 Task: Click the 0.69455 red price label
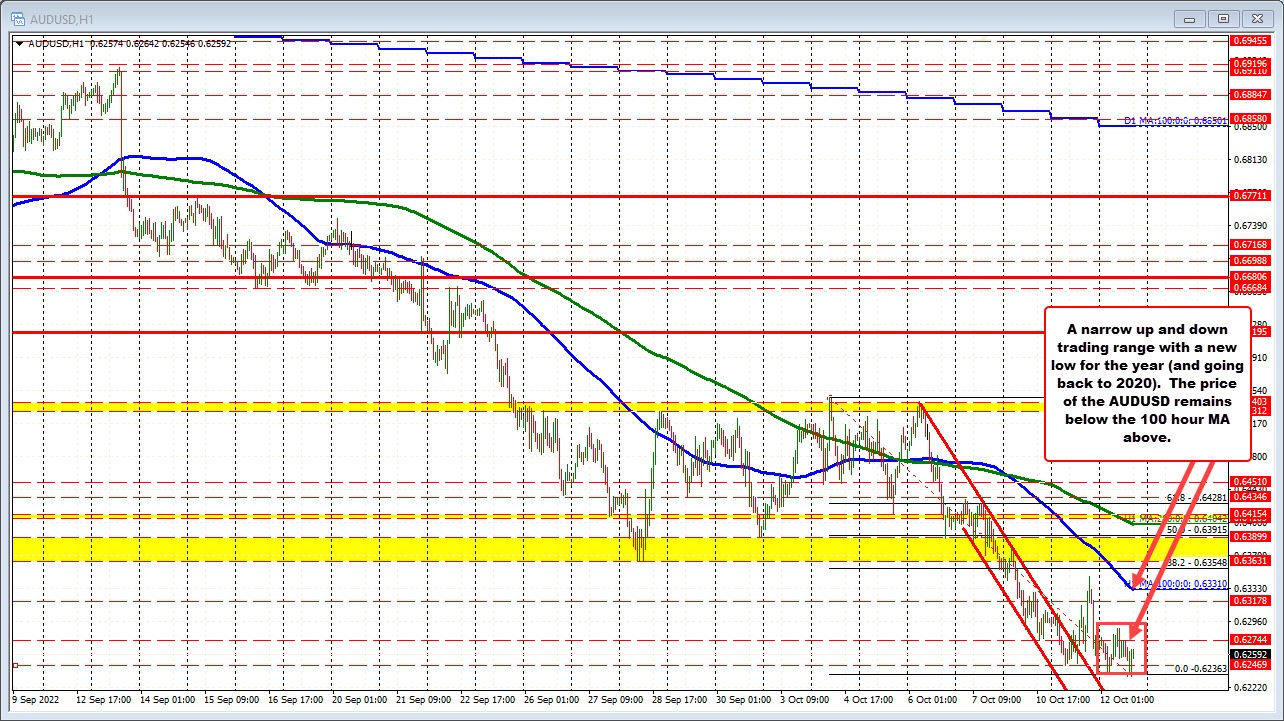pos(1248,41)
